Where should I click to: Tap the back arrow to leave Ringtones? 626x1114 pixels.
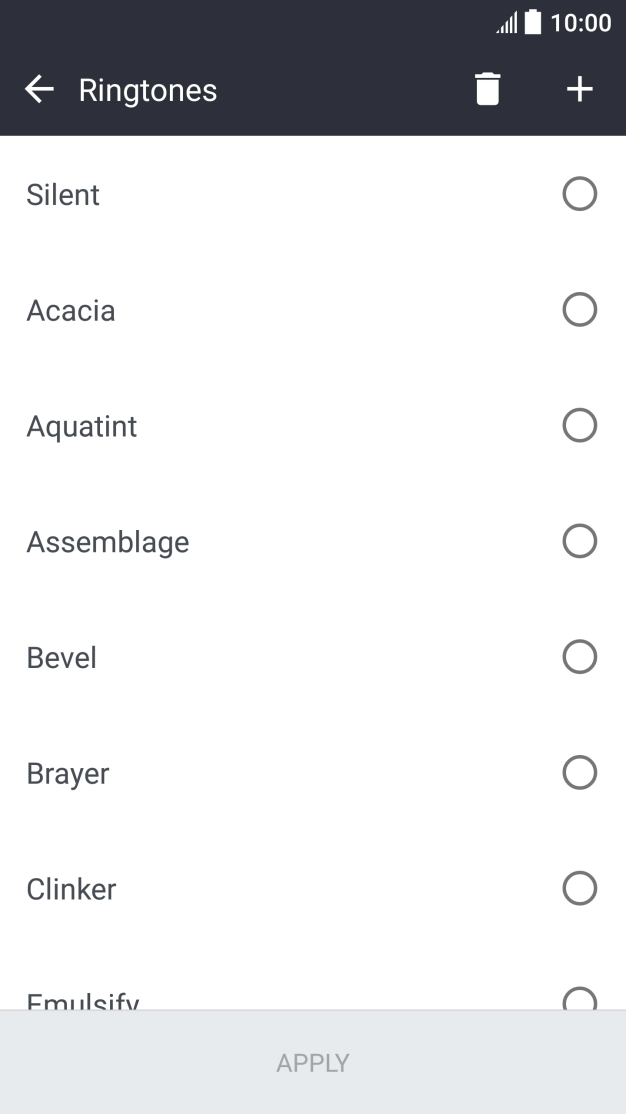39,89
